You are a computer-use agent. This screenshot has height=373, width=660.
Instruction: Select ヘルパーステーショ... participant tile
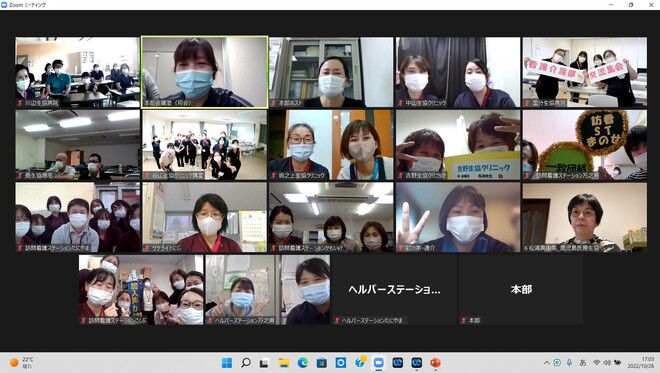(394, 290)
